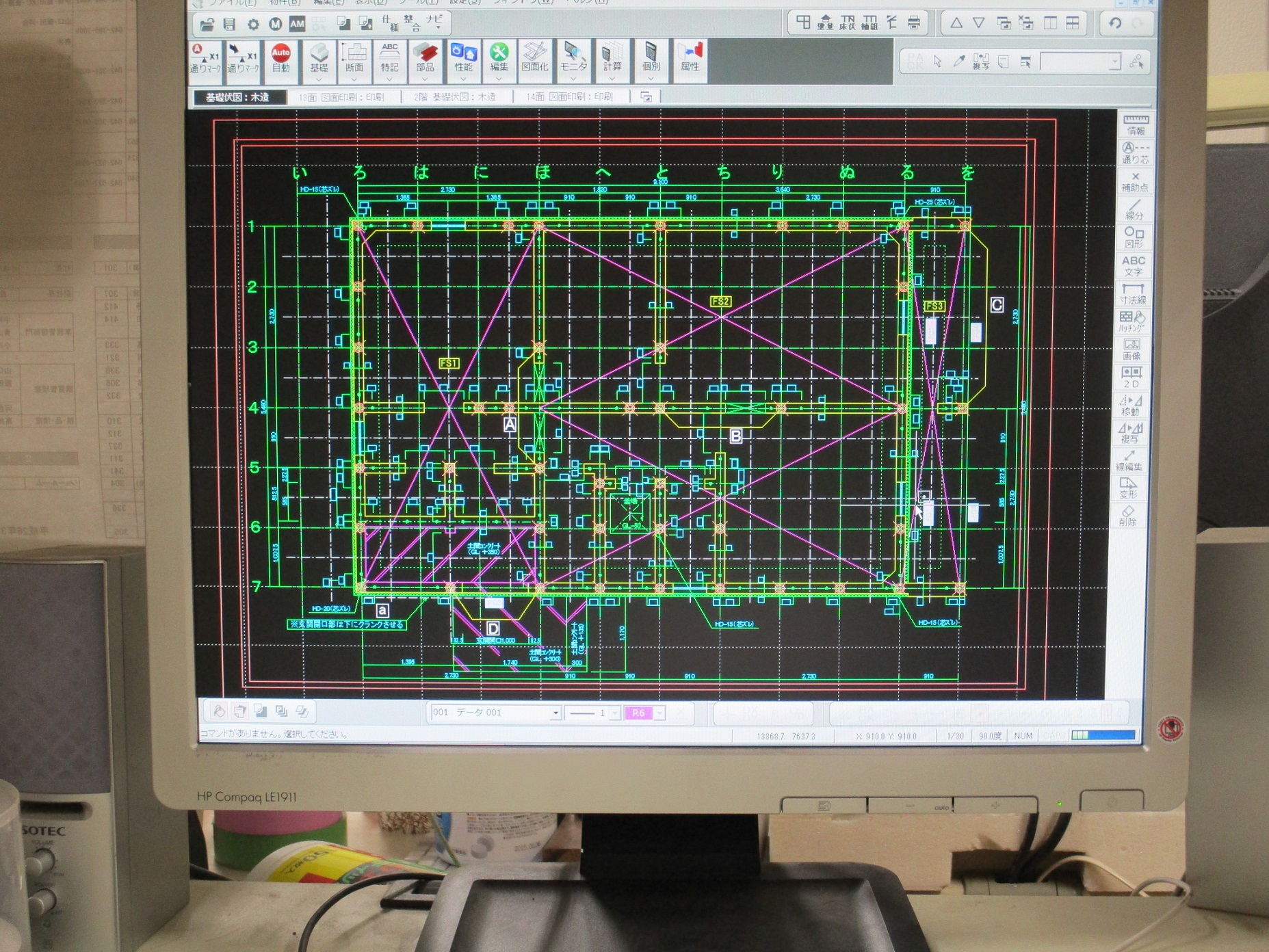Expand the 性能 performance dropdown
The width and height of the screenshot is (1269, 952).
coord(463,79)
